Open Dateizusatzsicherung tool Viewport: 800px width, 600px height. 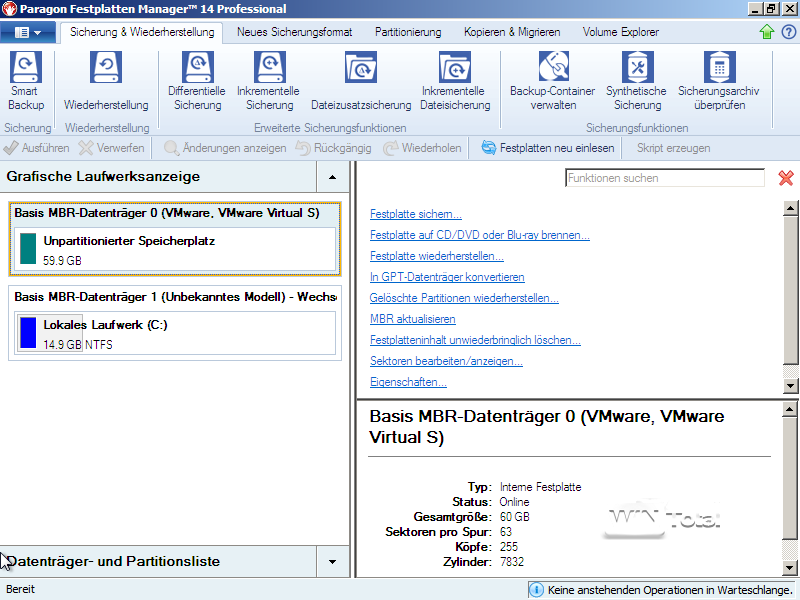pos(361,82)
